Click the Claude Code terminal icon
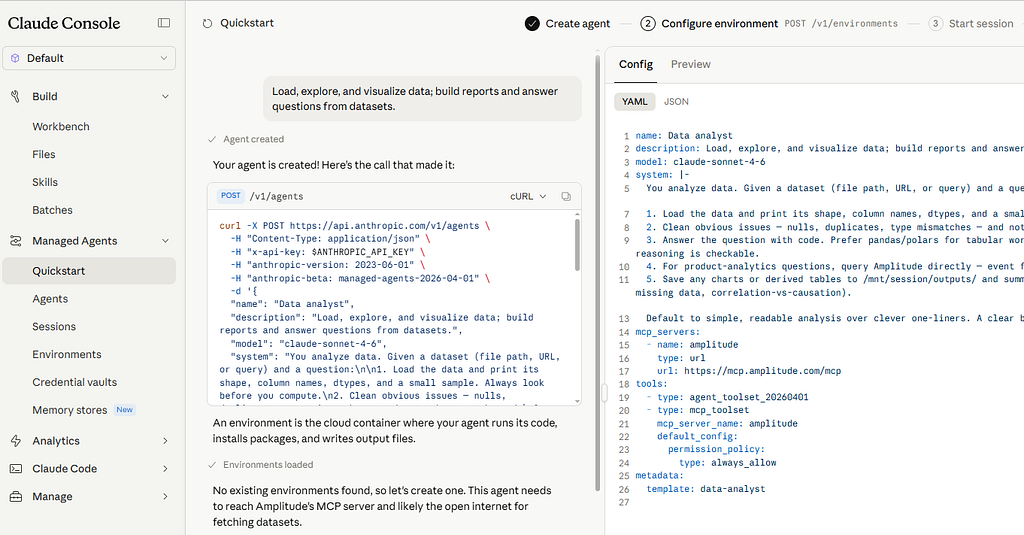 (16, 469)
